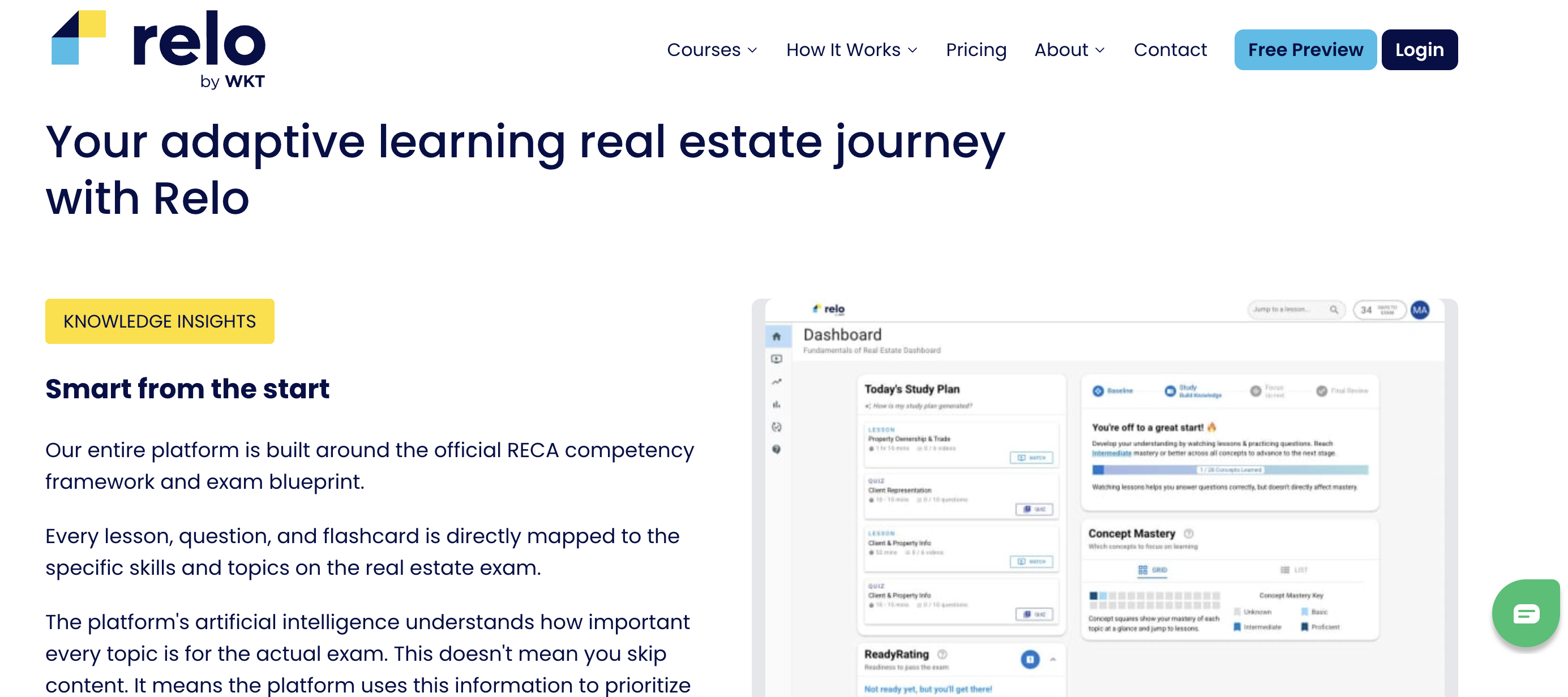Image resolution: width=1568 pixels, height=697 pixels.
Task: Click the Free Preview button
Action: tap(1305, 50)
